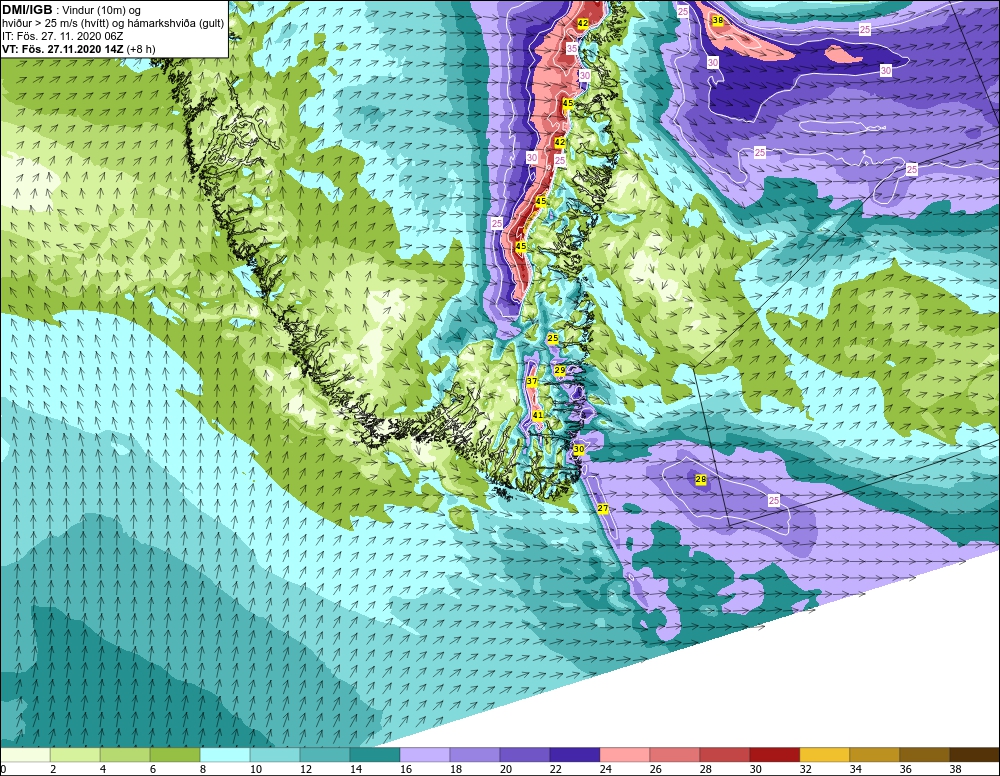Click the legend scale number 20
The image size is (1000, 776).
tap(506, 770)
